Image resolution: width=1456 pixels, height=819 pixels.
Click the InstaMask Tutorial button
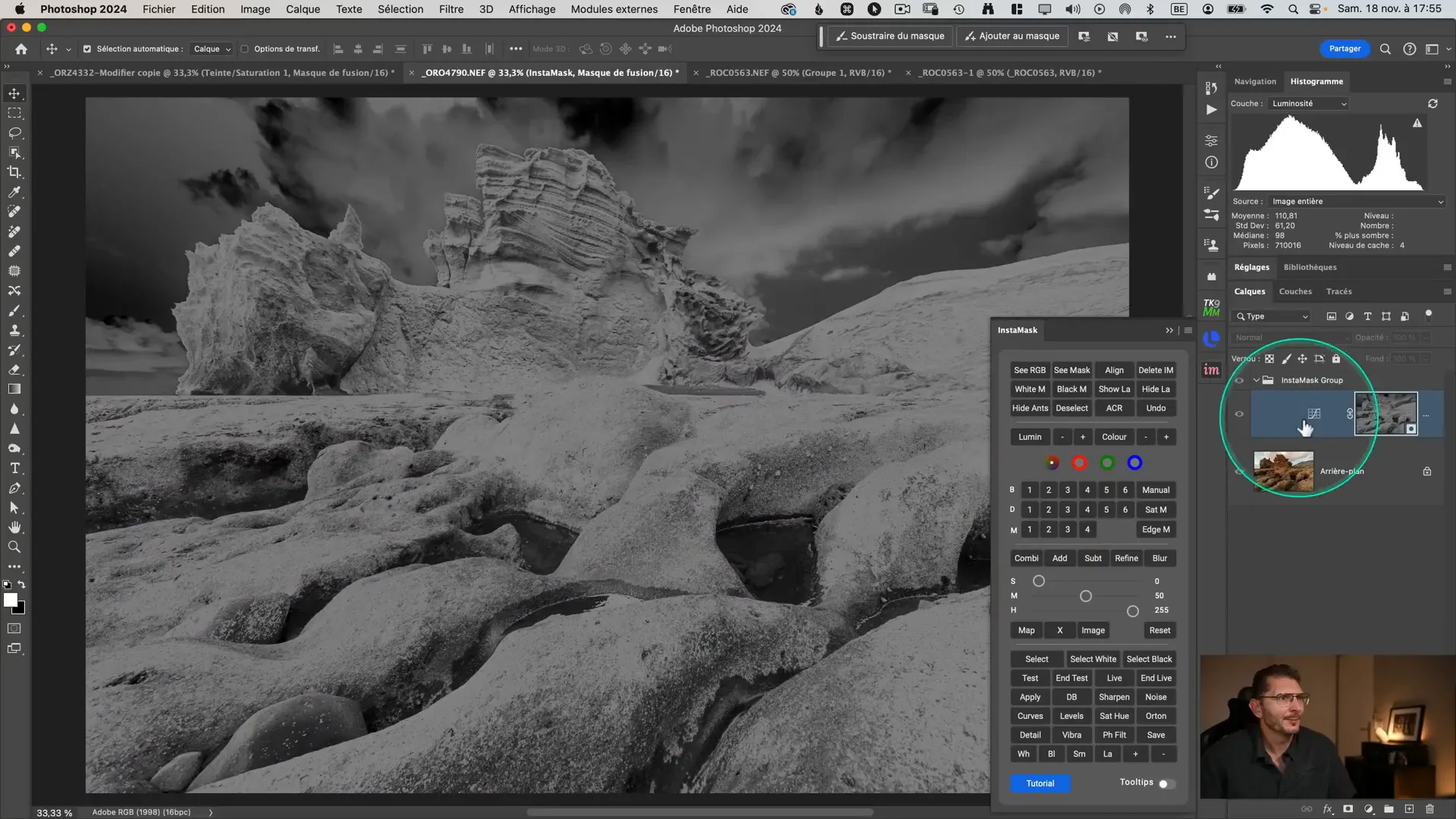tap(1040, 784)
